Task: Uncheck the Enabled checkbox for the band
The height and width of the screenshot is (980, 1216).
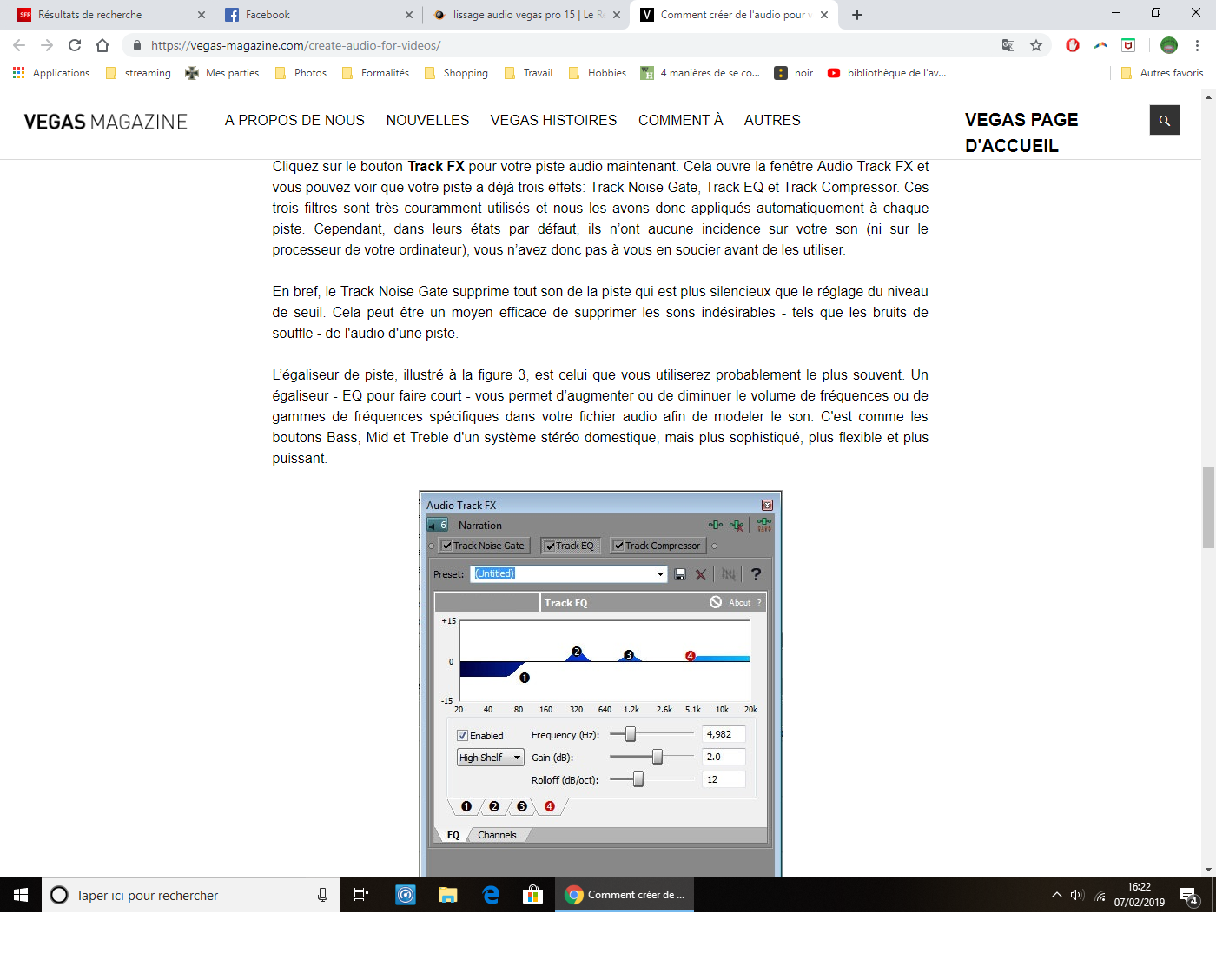Action: [x=463, y=736]
